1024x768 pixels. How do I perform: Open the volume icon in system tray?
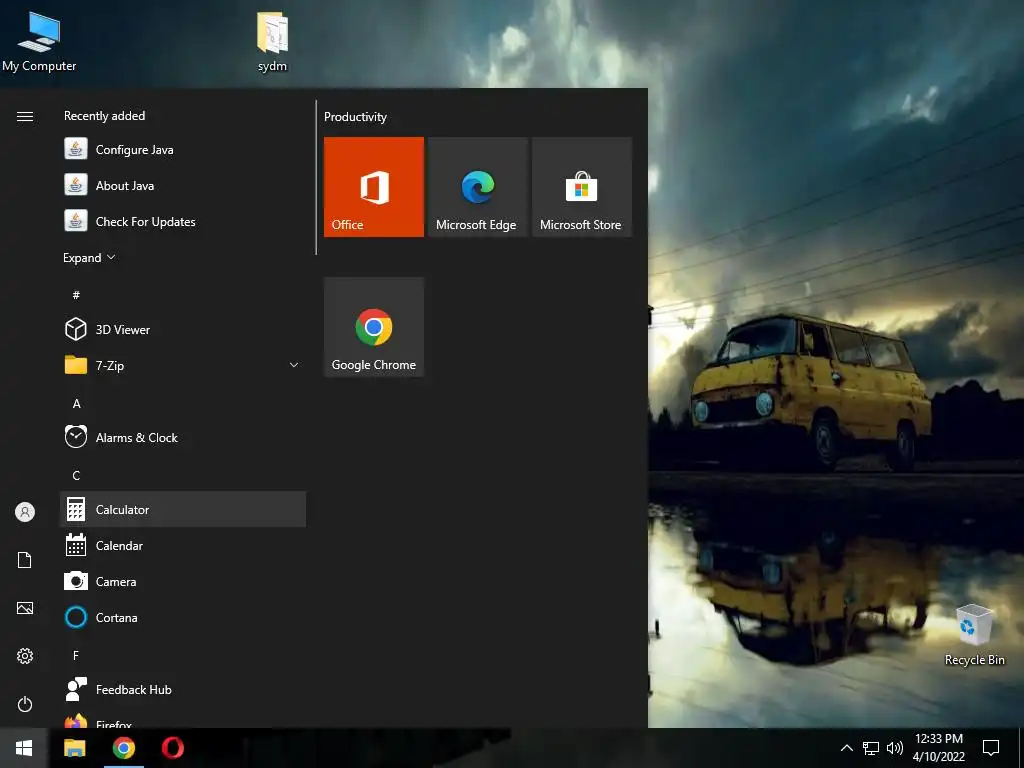coord(895,748)
